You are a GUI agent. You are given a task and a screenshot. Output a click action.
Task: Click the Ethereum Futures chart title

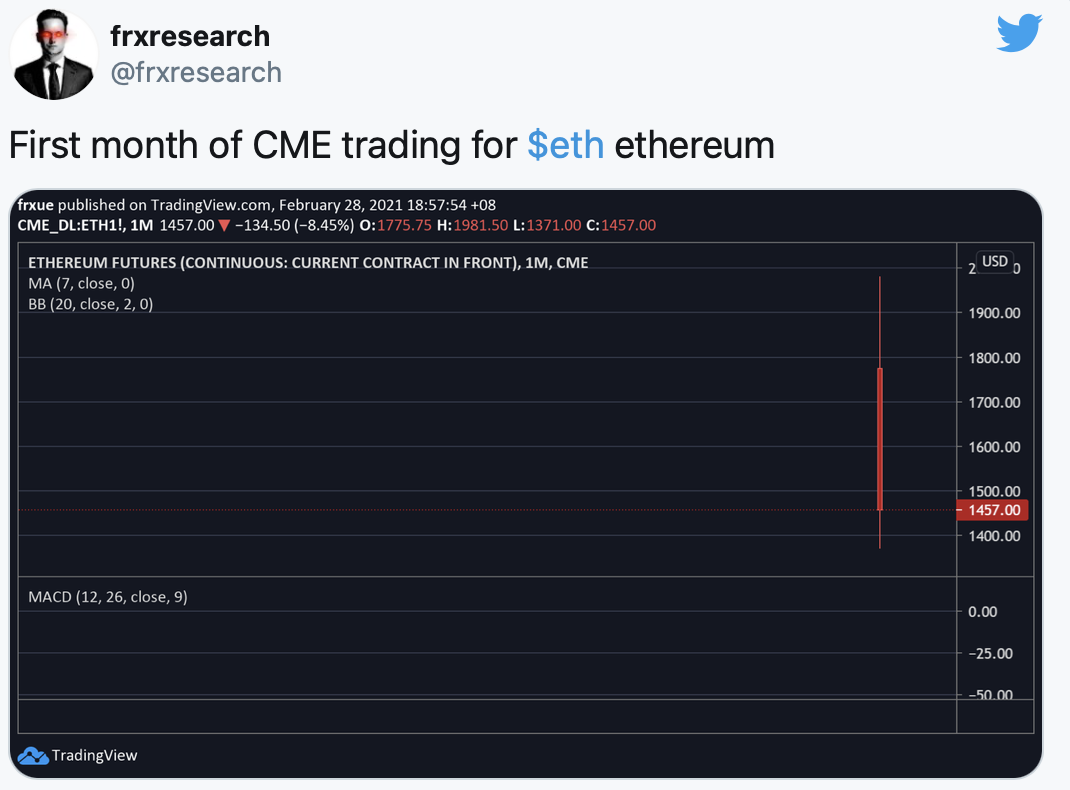308,263
